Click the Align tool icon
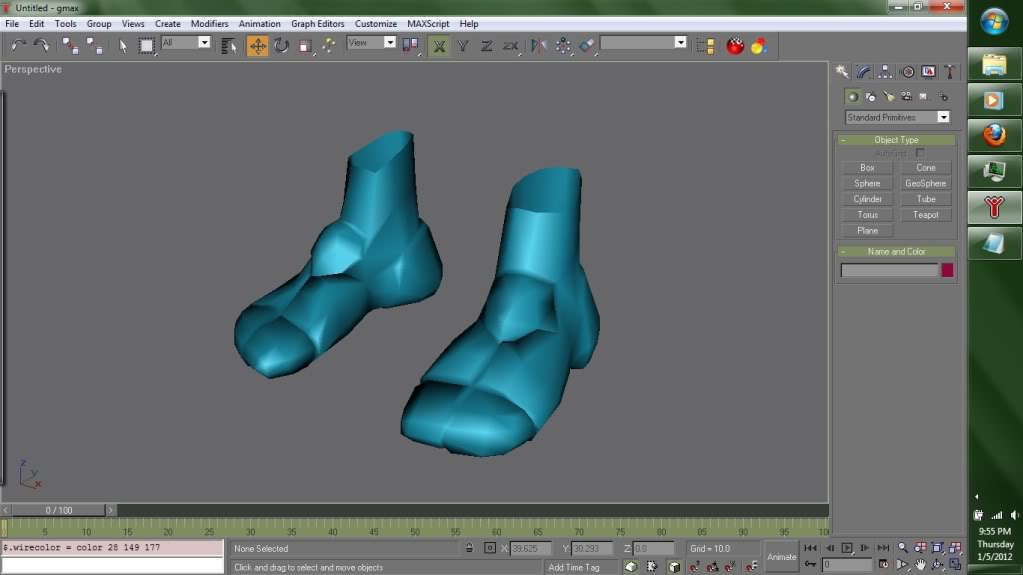 587,46
